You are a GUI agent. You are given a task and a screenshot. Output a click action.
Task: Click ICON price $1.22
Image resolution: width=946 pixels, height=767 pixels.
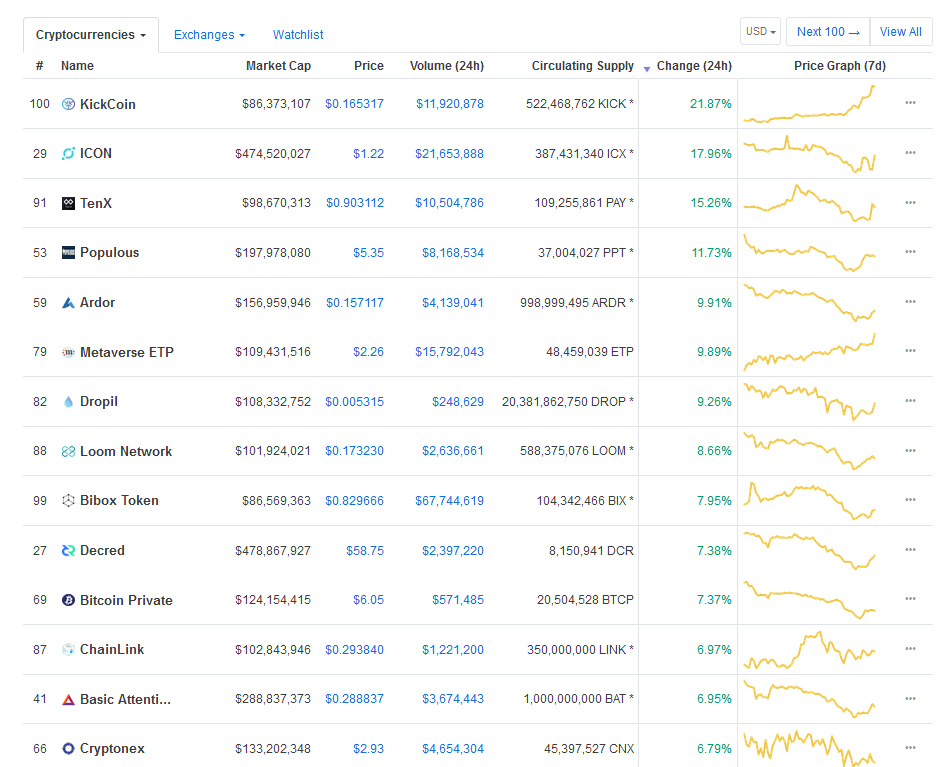[369, 154]
